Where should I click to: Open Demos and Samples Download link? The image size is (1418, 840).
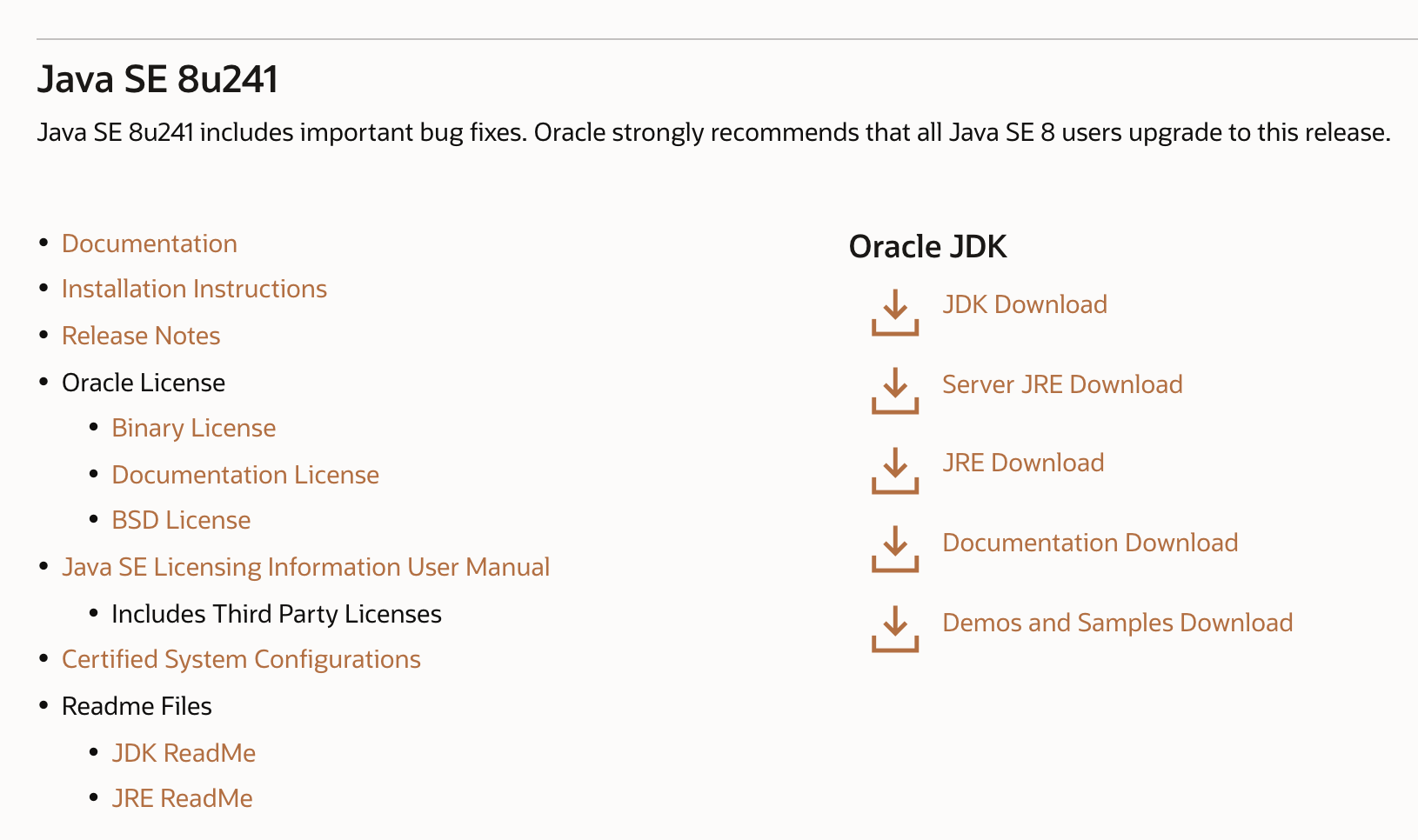1118,623
